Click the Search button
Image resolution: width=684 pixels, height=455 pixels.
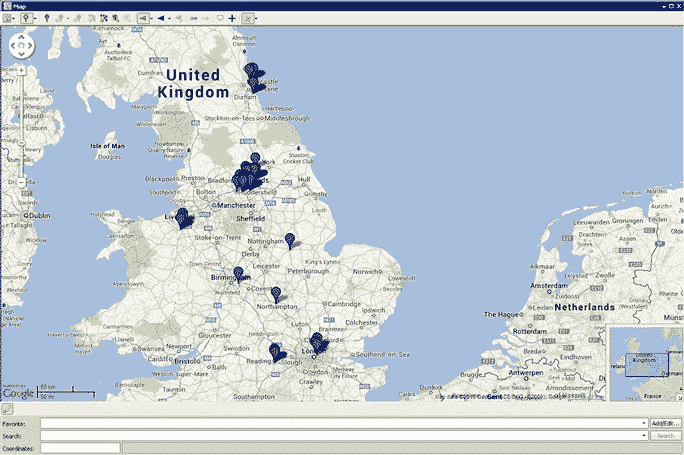(665, 435)
